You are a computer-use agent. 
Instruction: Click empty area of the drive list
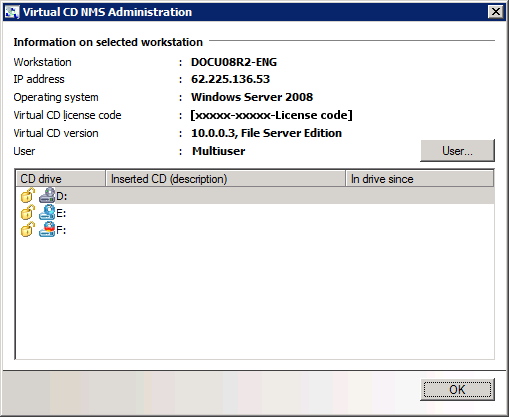[x=255, y=297]
